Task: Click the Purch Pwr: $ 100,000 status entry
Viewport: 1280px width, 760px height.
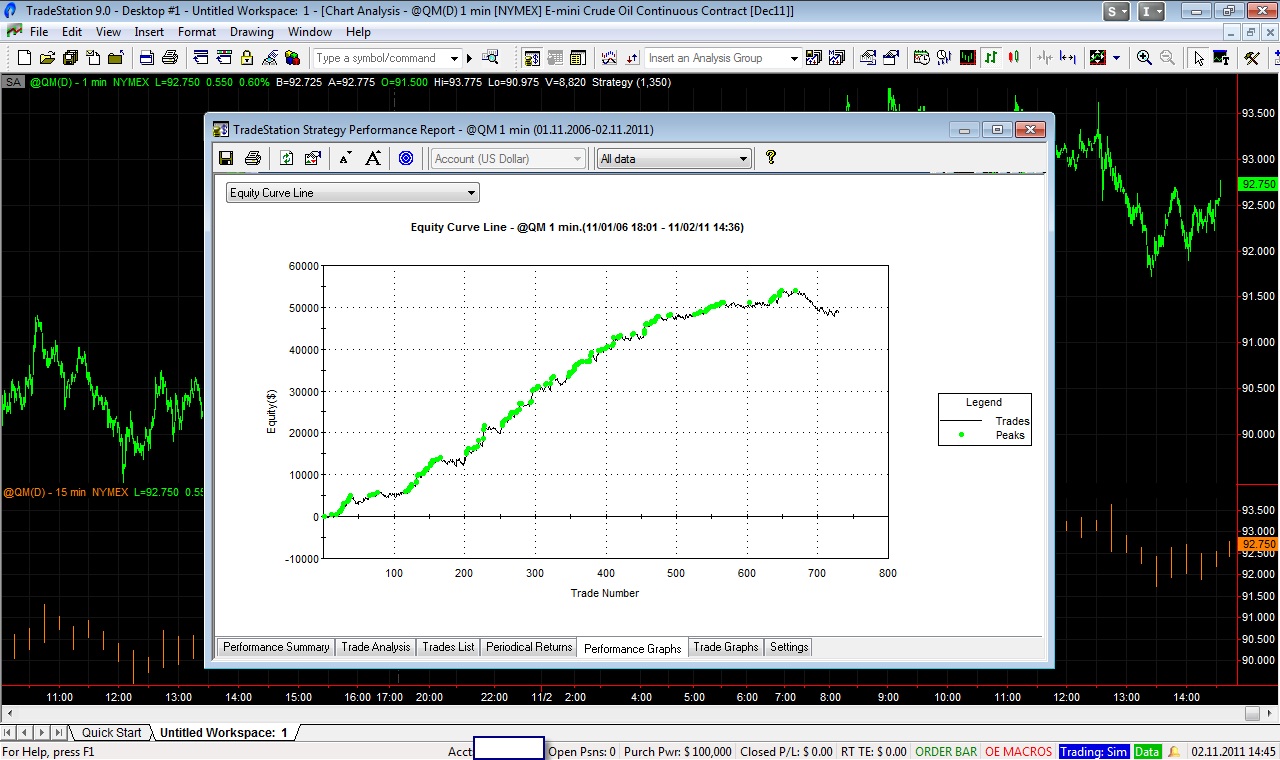Action: point(677,751)
